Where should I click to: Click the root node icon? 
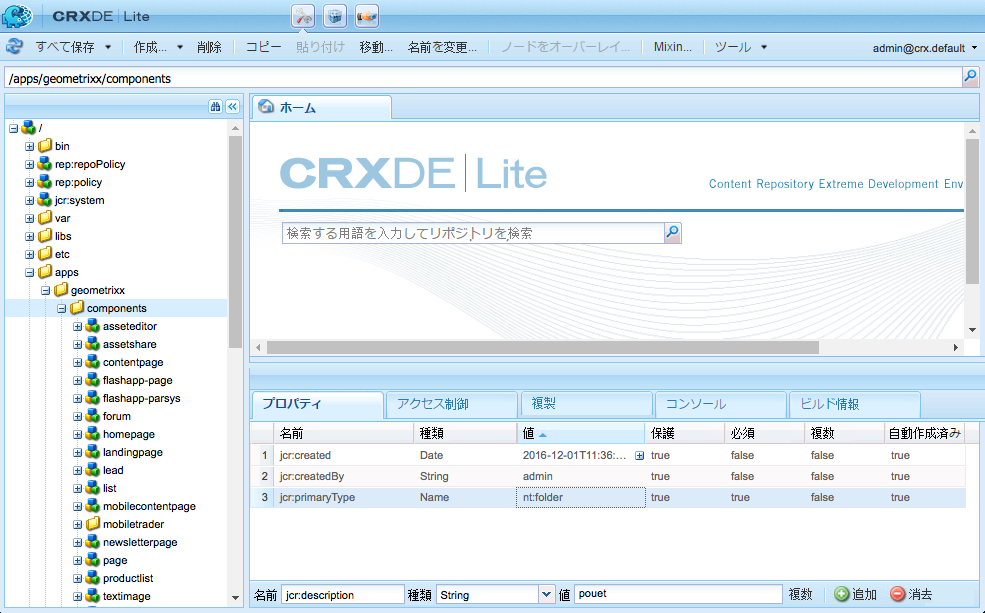(28, 127)
